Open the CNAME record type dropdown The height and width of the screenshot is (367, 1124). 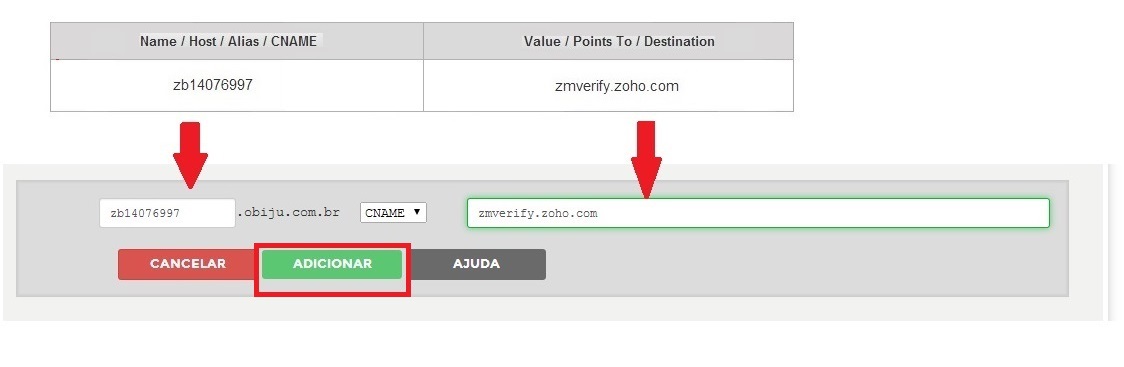click(x=393, y=213)
